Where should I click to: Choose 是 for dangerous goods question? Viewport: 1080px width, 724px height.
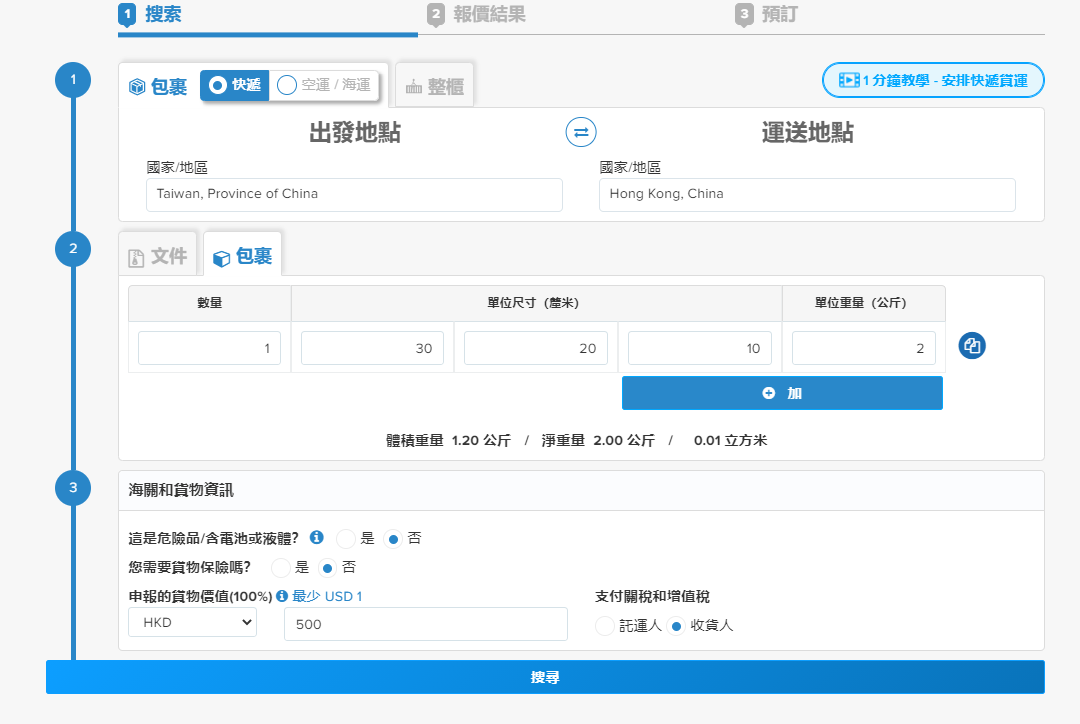pyautogui.click(x=346, y=539)
